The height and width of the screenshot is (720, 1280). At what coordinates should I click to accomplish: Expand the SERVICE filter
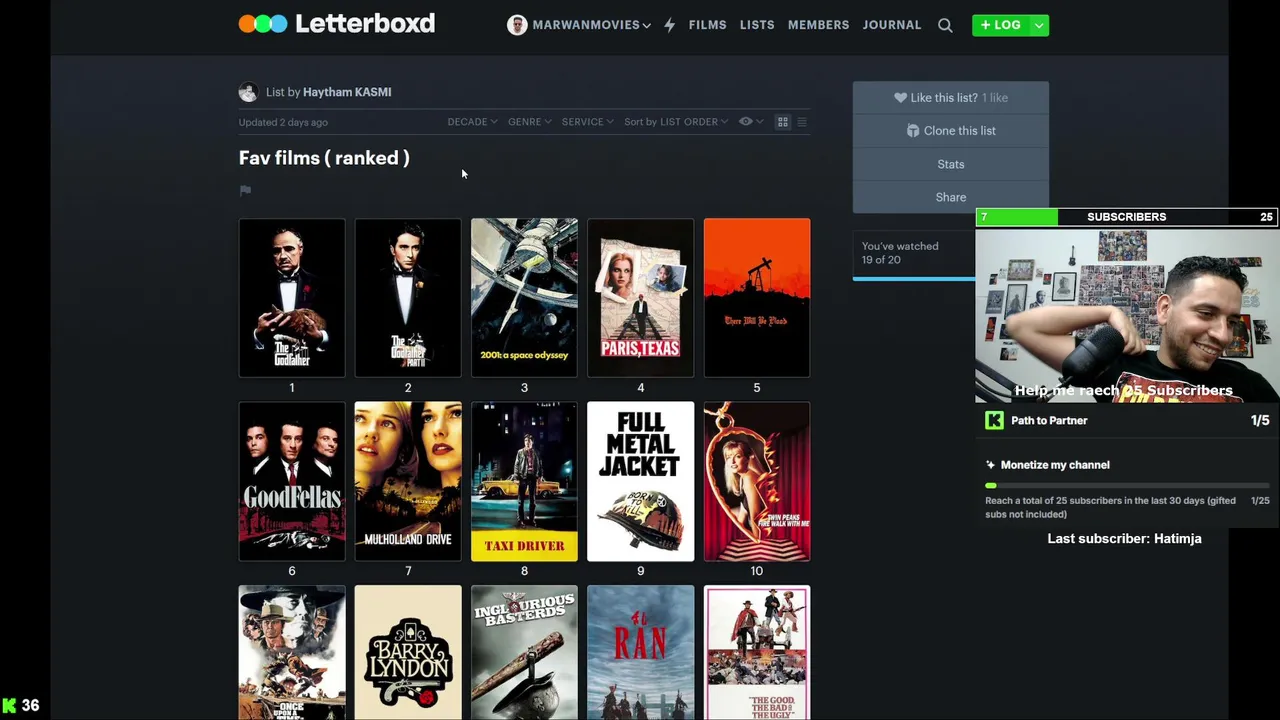[587, 122]
